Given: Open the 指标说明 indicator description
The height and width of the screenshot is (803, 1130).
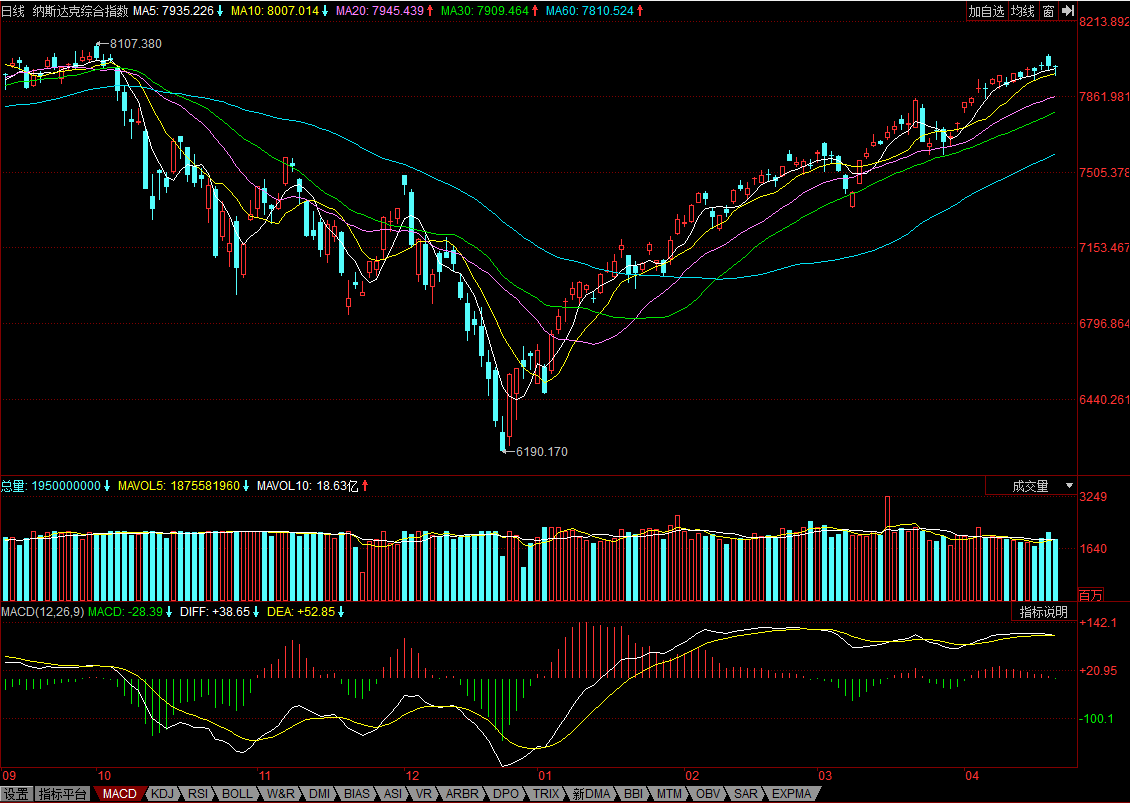Looking at the screenshot, I should 1044,612.
